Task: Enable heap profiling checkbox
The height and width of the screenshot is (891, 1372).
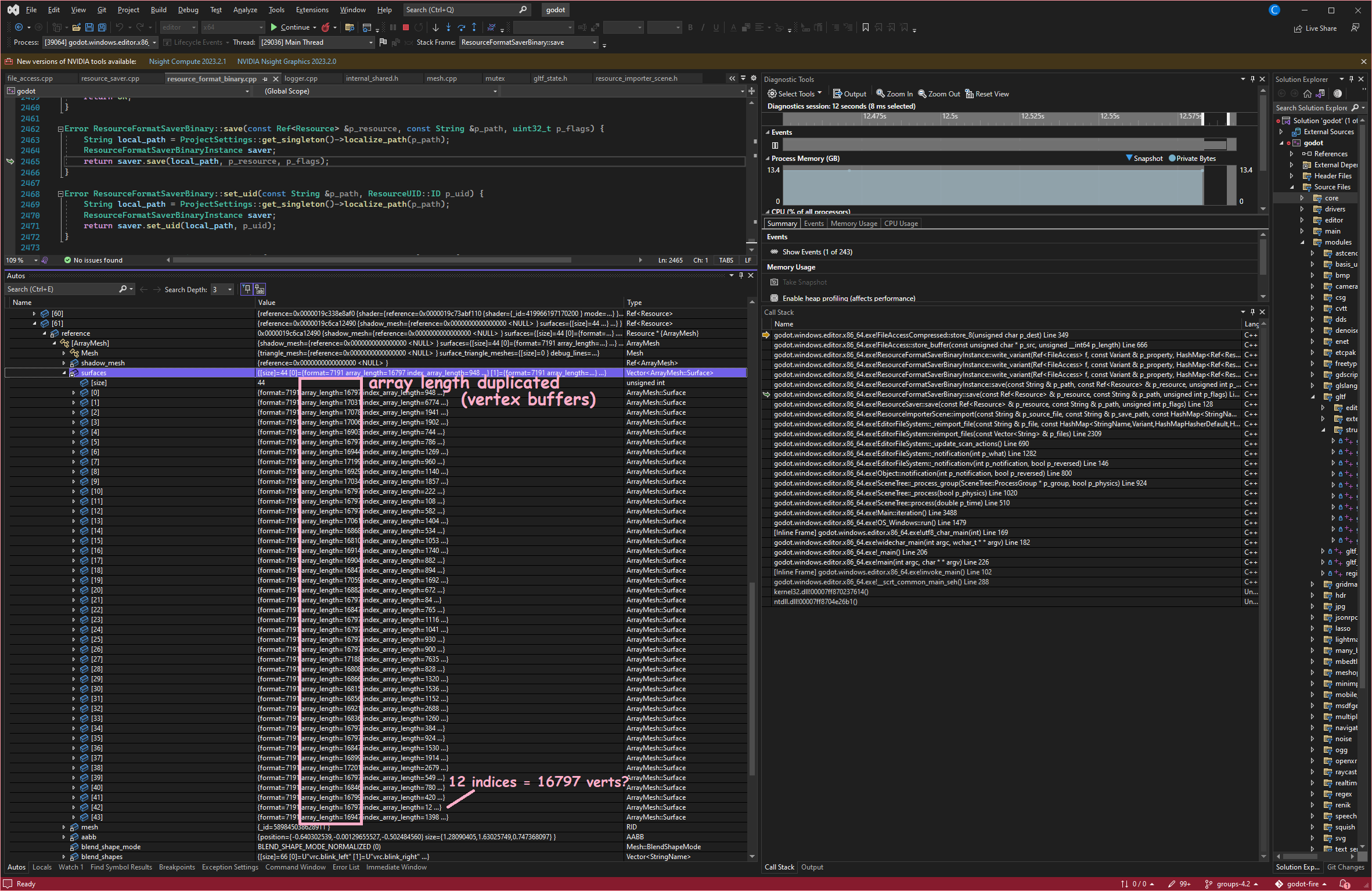Action: tap(774, 297)
